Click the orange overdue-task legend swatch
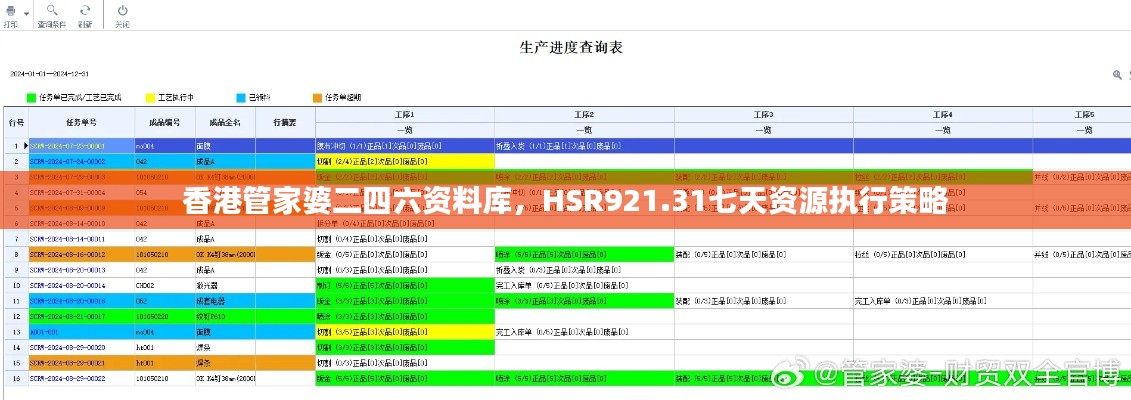Viewport: 1131px width, 400px height. pos(317,98)
